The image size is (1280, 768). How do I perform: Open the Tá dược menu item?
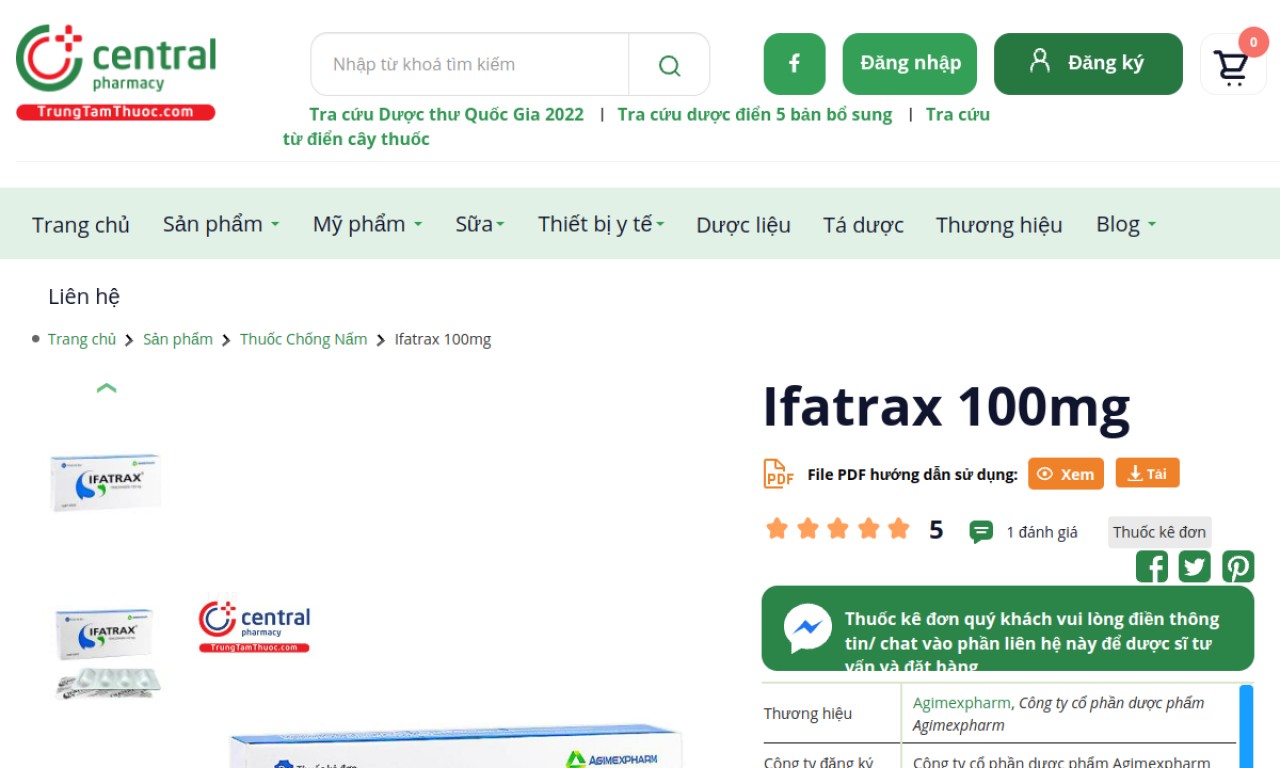(x=863, y=225)
